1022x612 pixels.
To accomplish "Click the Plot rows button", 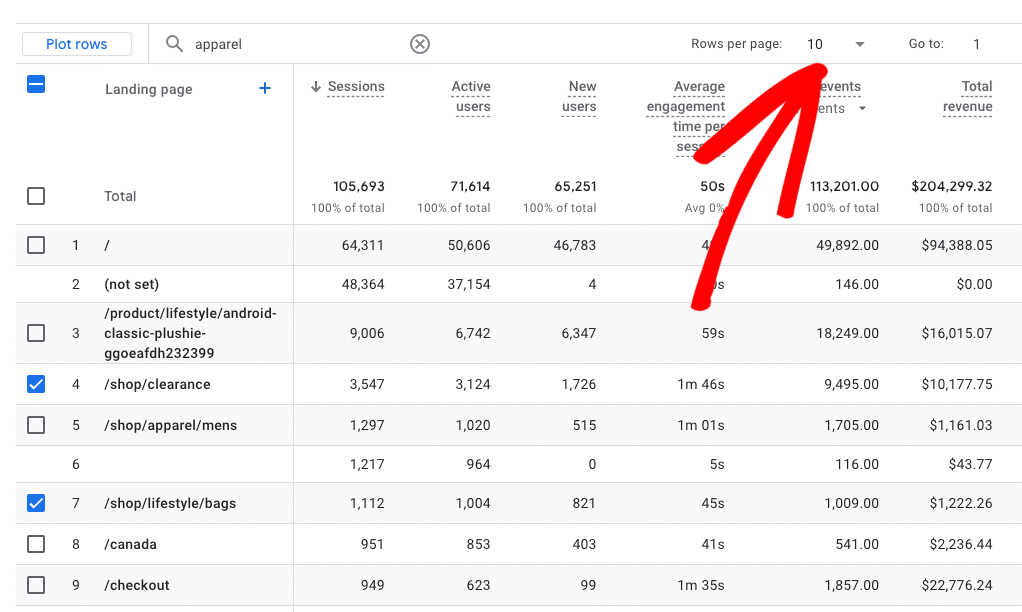I will [x=76, y=43].
